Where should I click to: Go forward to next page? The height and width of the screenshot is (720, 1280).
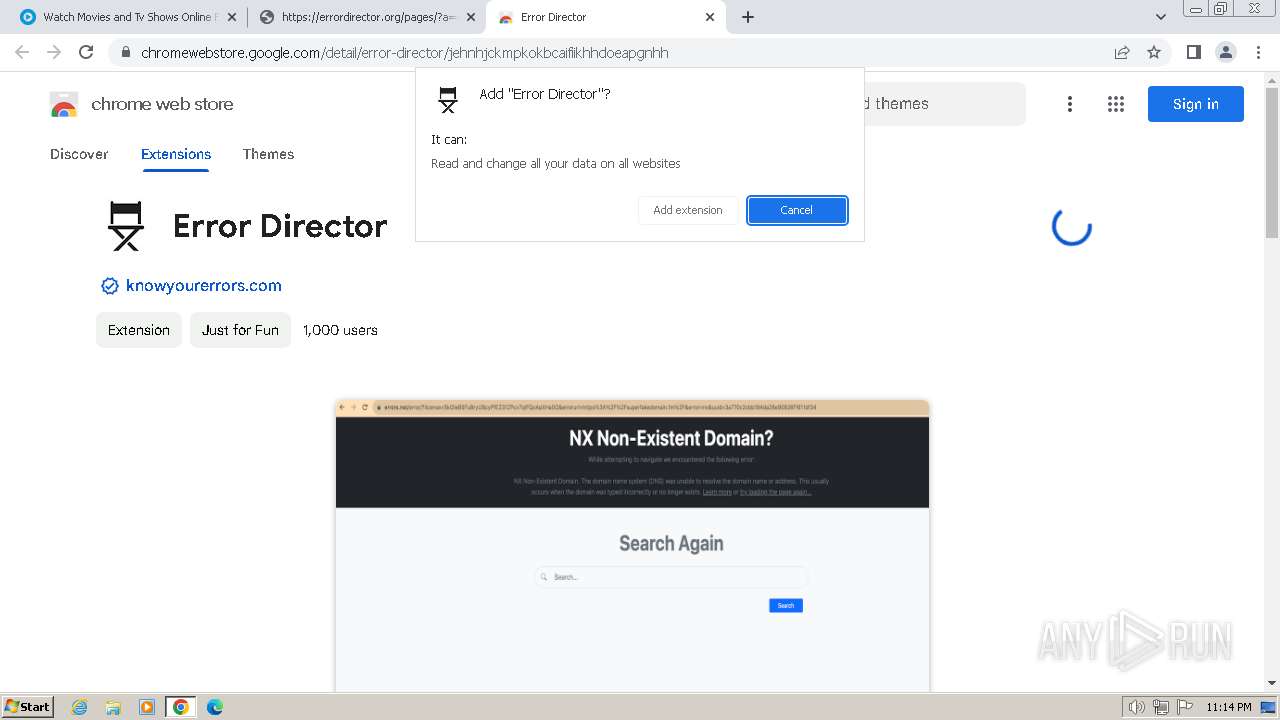54,53
